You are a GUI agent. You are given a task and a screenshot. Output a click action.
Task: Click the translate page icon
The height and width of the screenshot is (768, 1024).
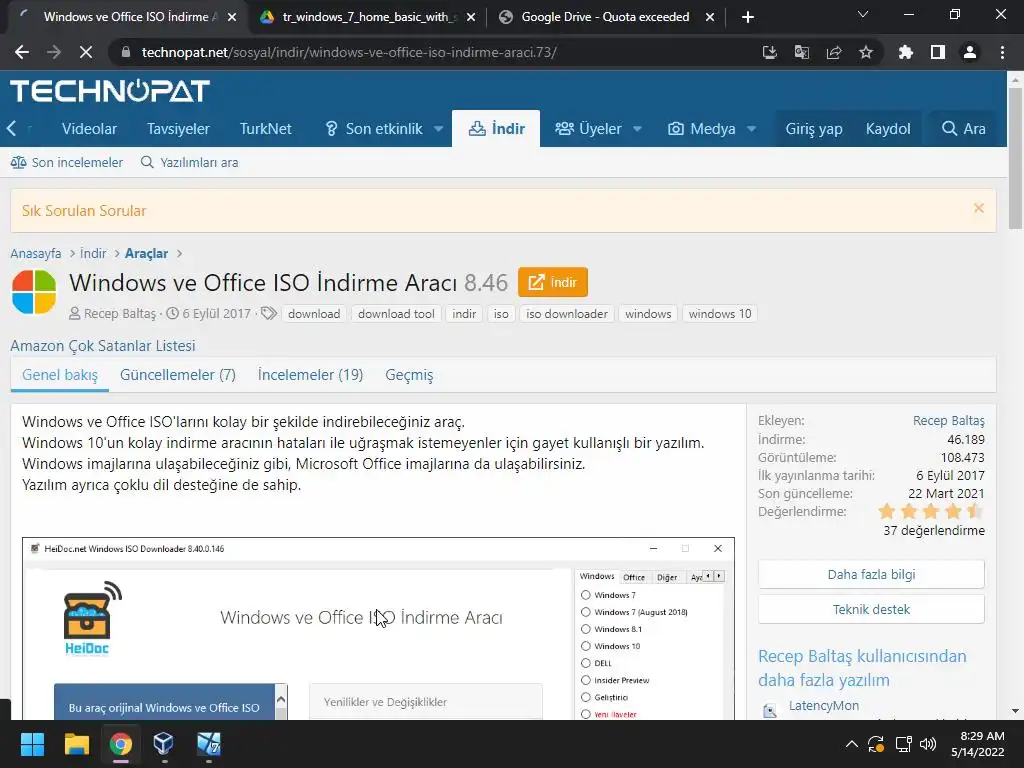coord(802,52)
